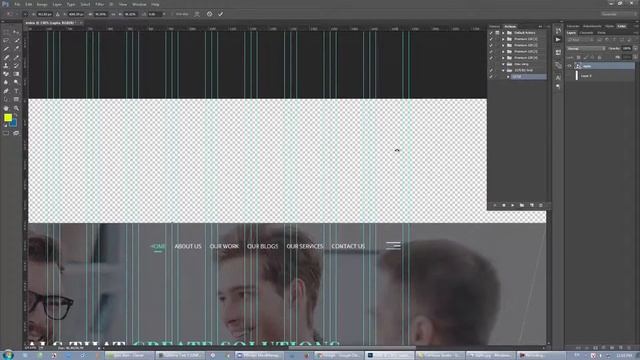Select the Blur tool
Viewport: 640px width, 360px height.
click(x=6, y=82)
